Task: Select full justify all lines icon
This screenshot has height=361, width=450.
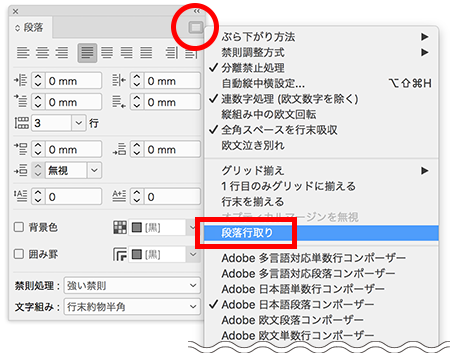Action: [x=146, y=53]
